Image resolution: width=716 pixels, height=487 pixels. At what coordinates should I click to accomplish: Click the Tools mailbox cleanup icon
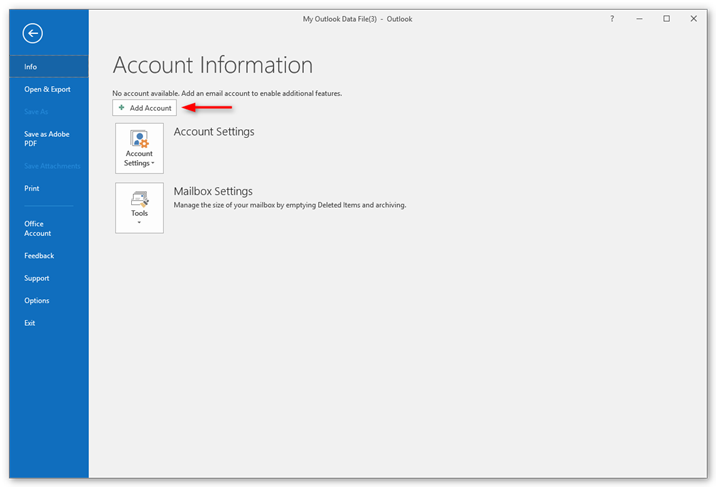point(139,199)
